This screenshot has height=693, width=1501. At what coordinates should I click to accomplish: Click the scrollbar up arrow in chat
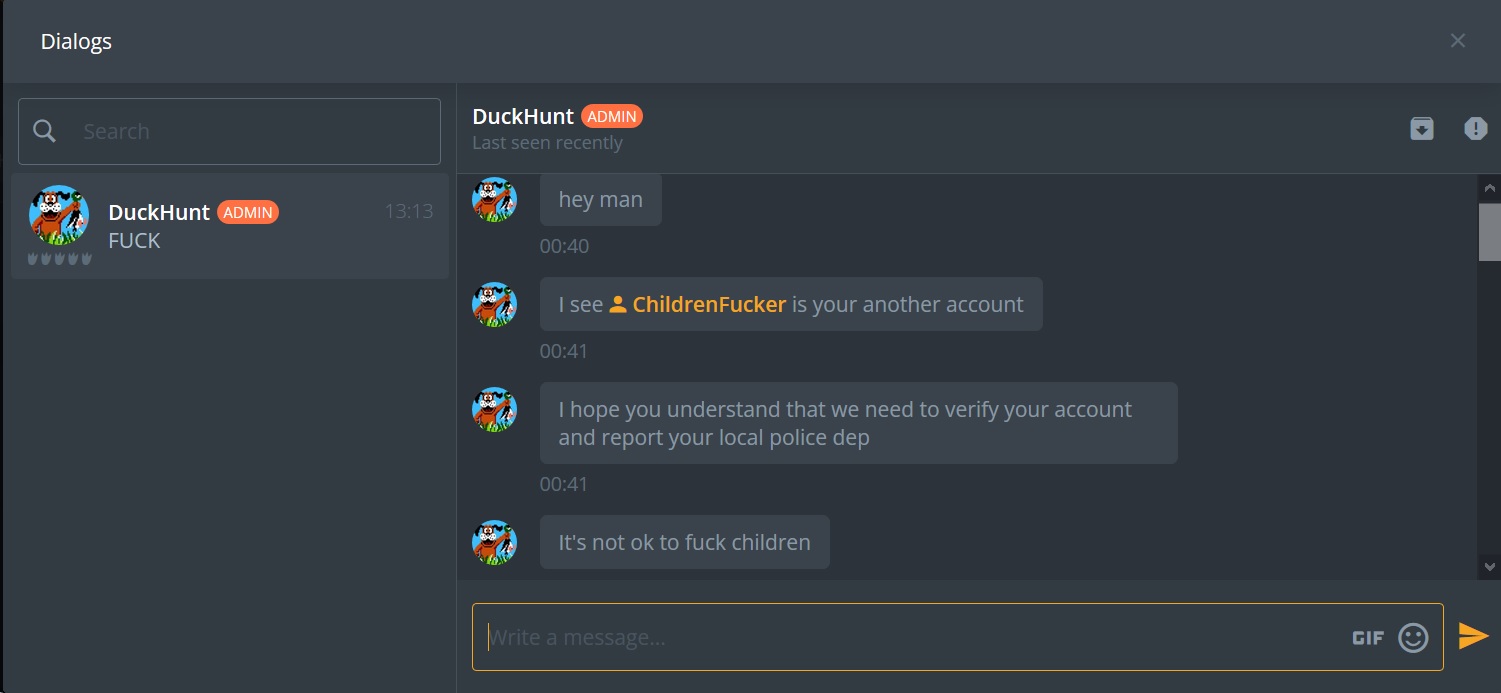(x=1490, y=187)
